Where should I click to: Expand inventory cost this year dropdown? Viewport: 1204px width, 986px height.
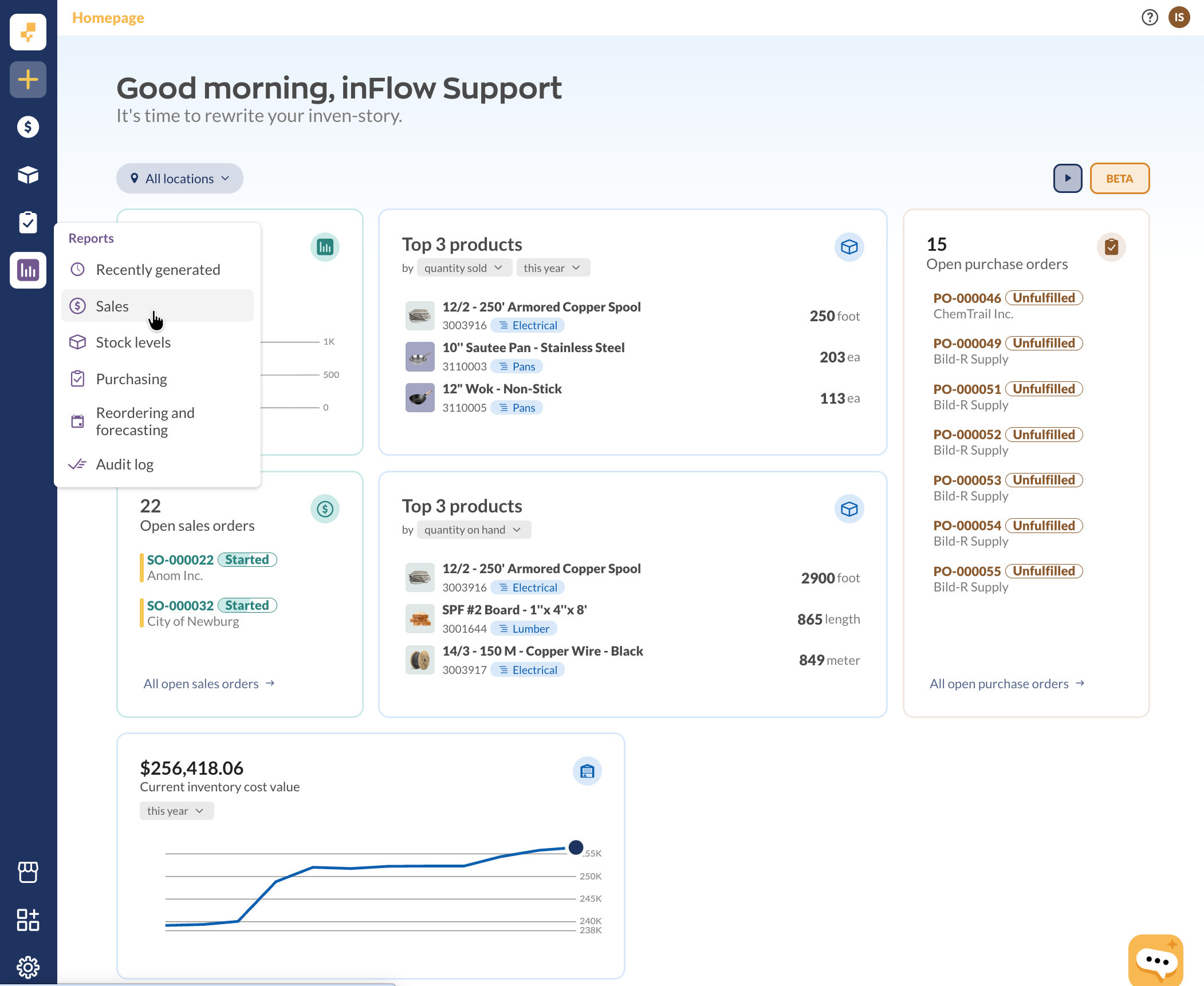point(176,811)
